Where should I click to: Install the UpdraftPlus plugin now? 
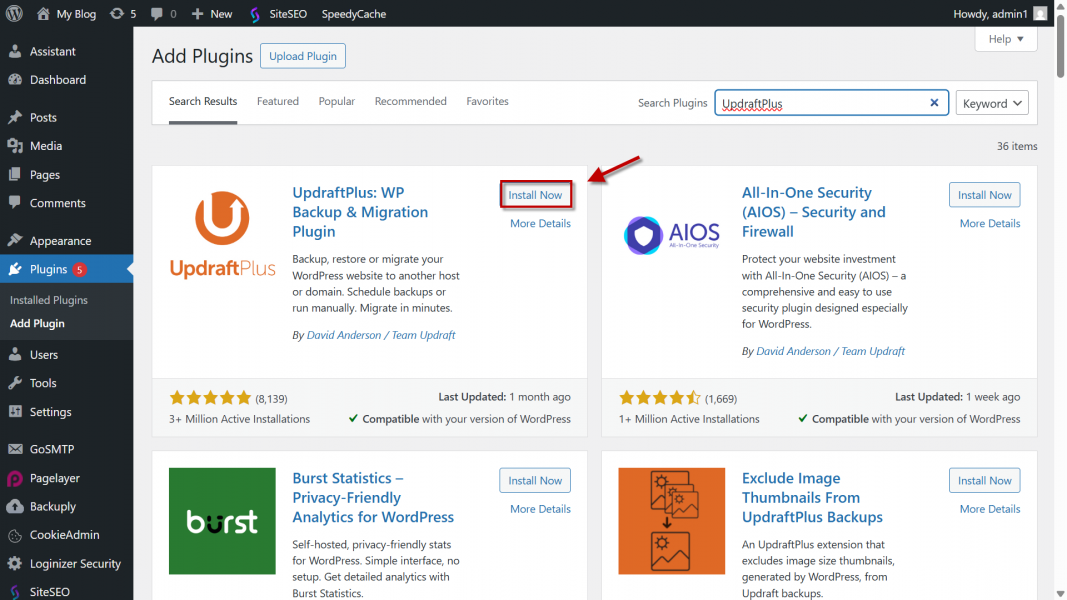pyautogui.click(x=535, y=195)
